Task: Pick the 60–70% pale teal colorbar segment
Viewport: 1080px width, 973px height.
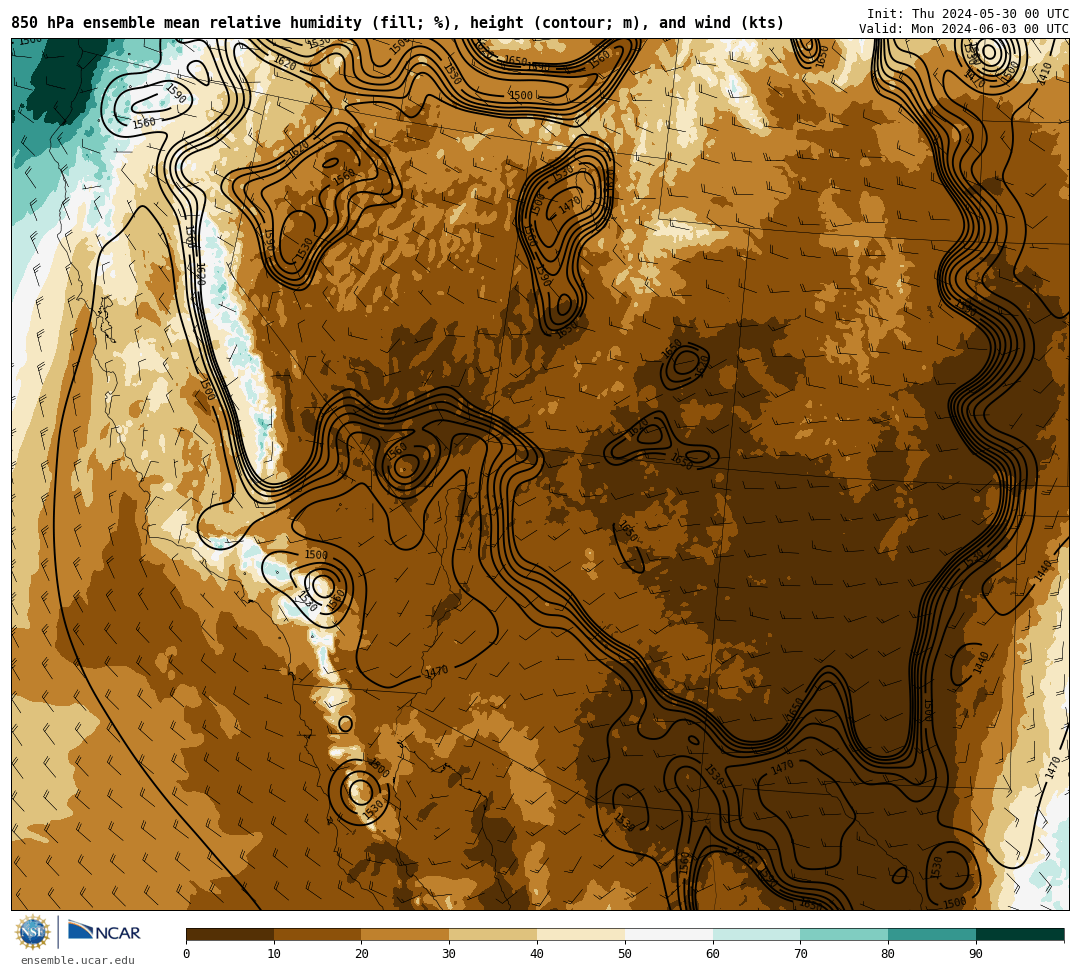Action: click(756, 934)
